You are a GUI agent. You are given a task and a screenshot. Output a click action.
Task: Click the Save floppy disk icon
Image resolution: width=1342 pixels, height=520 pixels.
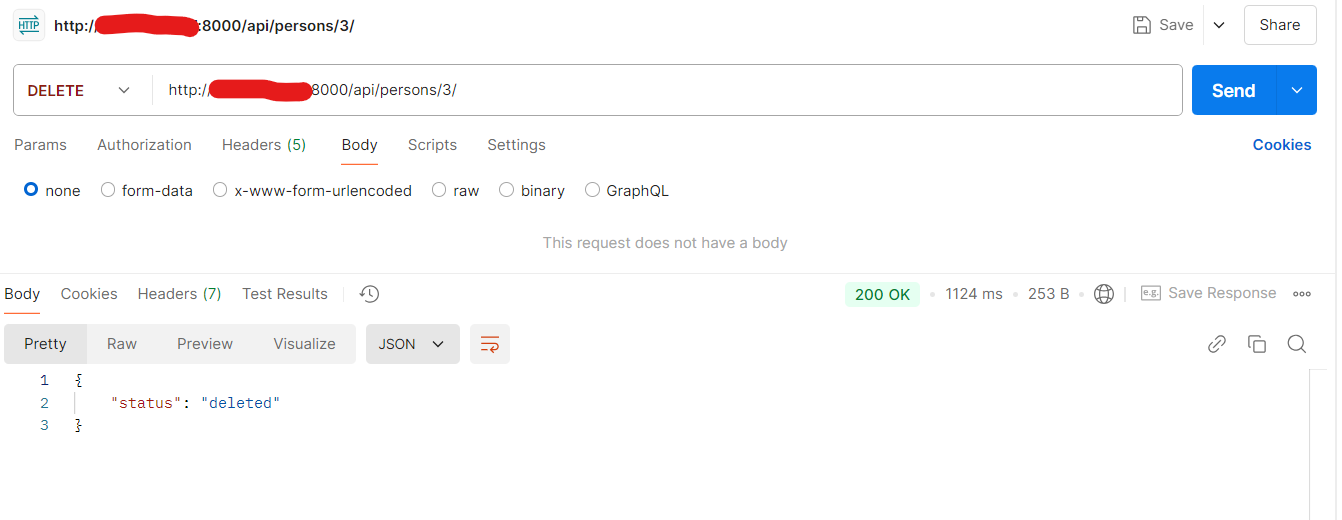[1142, 25]
